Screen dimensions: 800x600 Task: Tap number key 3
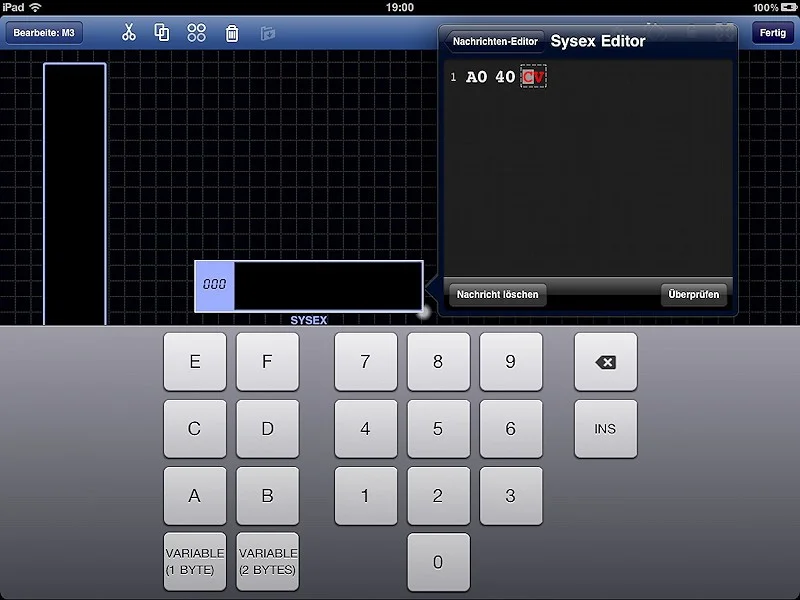tap(511, 495)
